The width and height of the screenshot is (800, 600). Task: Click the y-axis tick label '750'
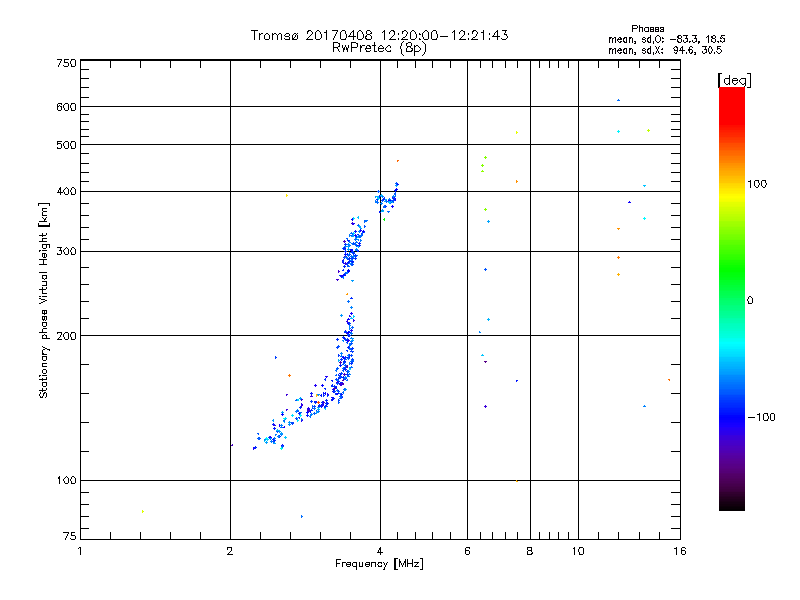point(66,63)
